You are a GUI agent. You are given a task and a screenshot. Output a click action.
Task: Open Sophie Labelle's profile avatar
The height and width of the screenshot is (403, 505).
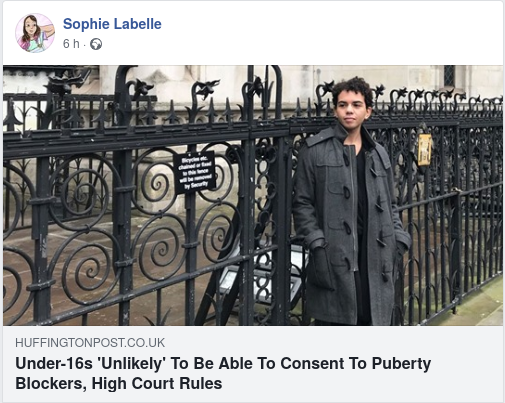click(35, 33)
